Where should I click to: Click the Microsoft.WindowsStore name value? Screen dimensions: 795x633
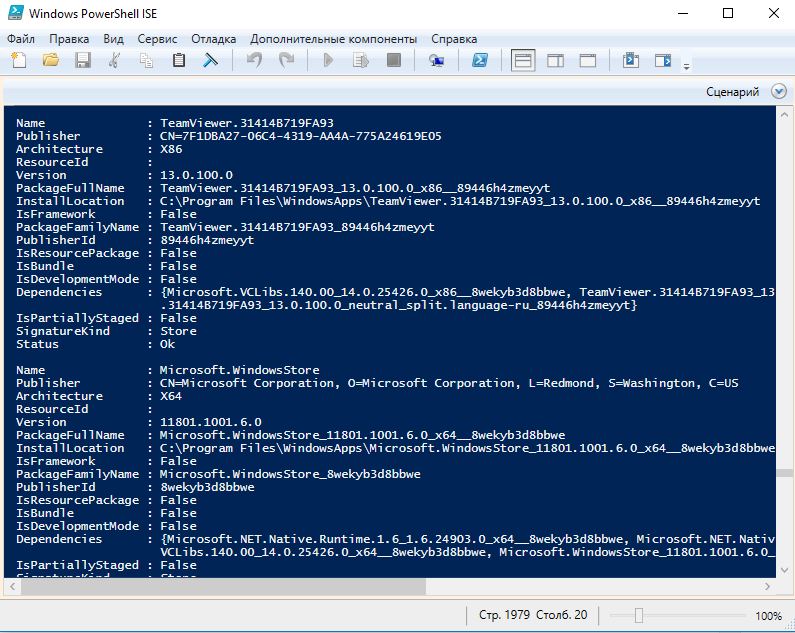(240, 370)
